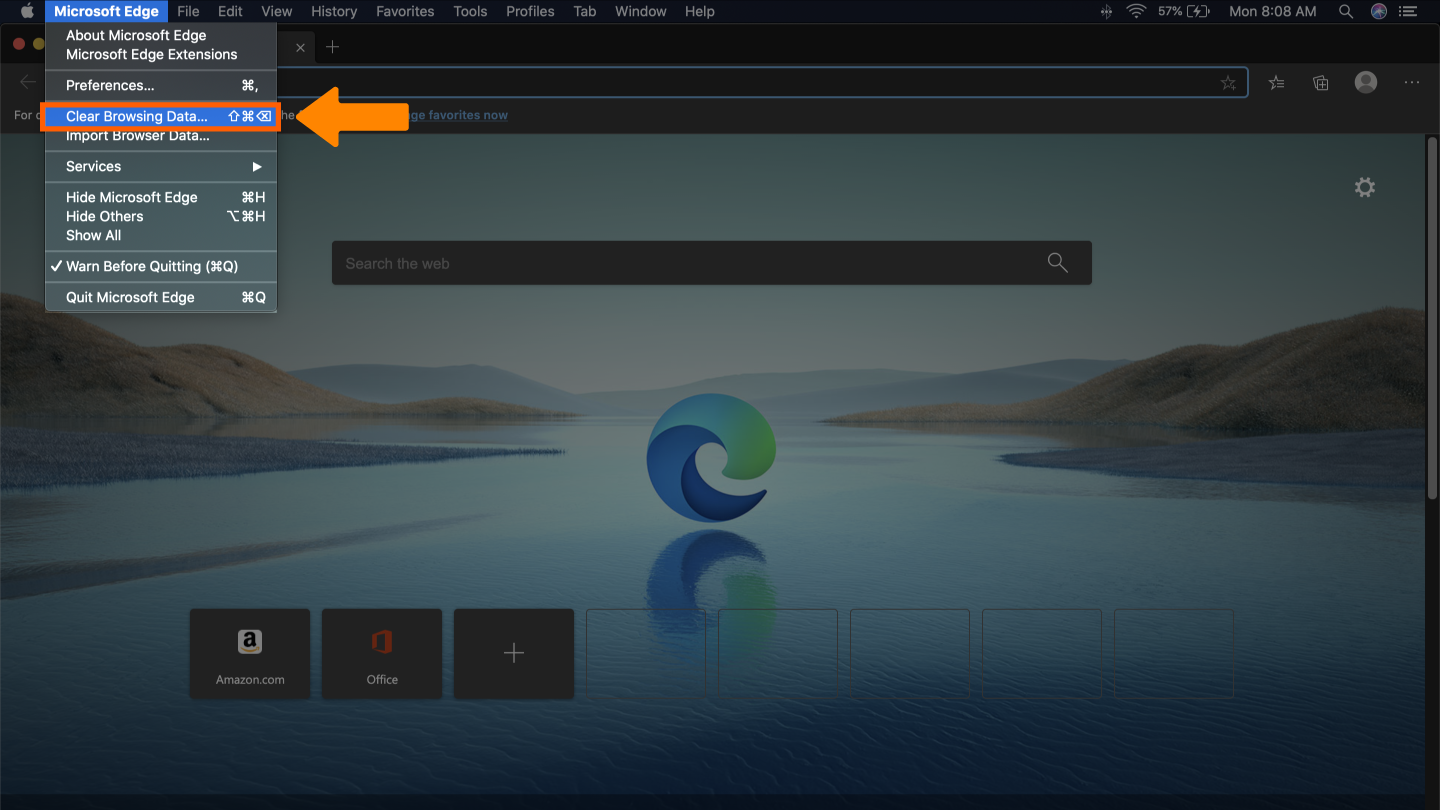
Task: Open the Favorites list icon
Action: coord(1276,83)
